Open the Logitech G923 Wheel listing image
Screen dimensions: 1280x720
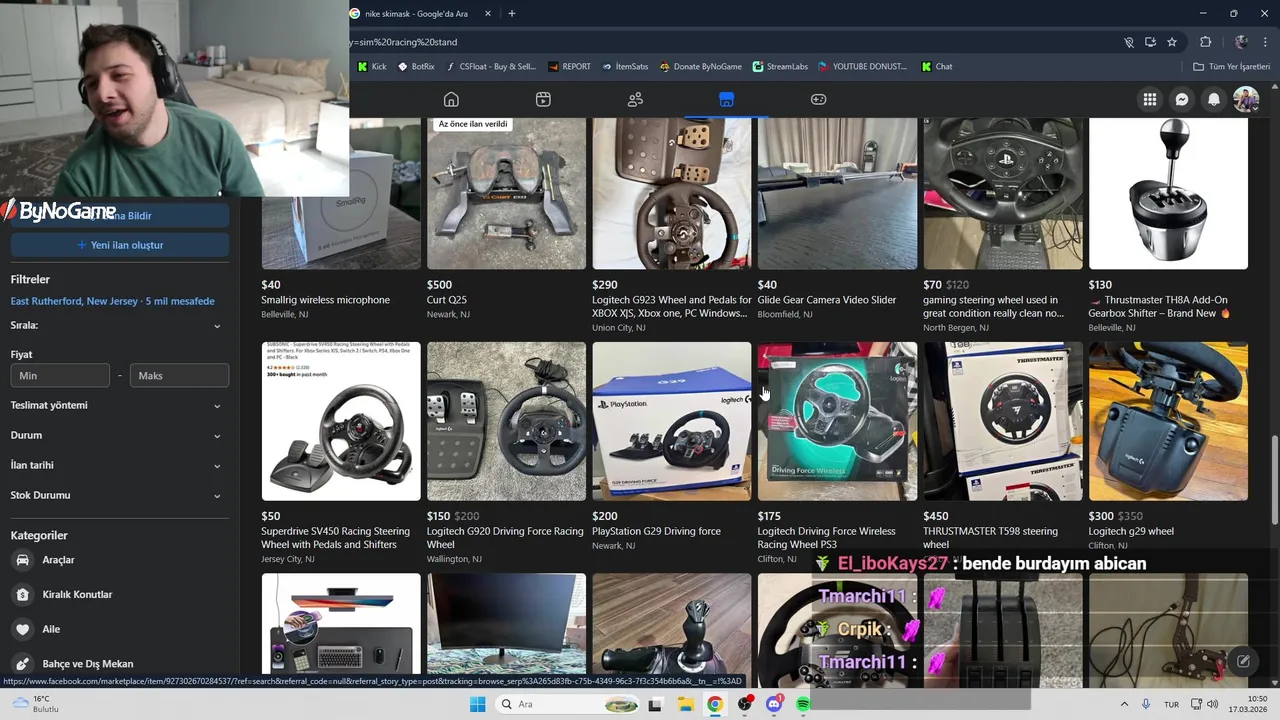point(672,193)
